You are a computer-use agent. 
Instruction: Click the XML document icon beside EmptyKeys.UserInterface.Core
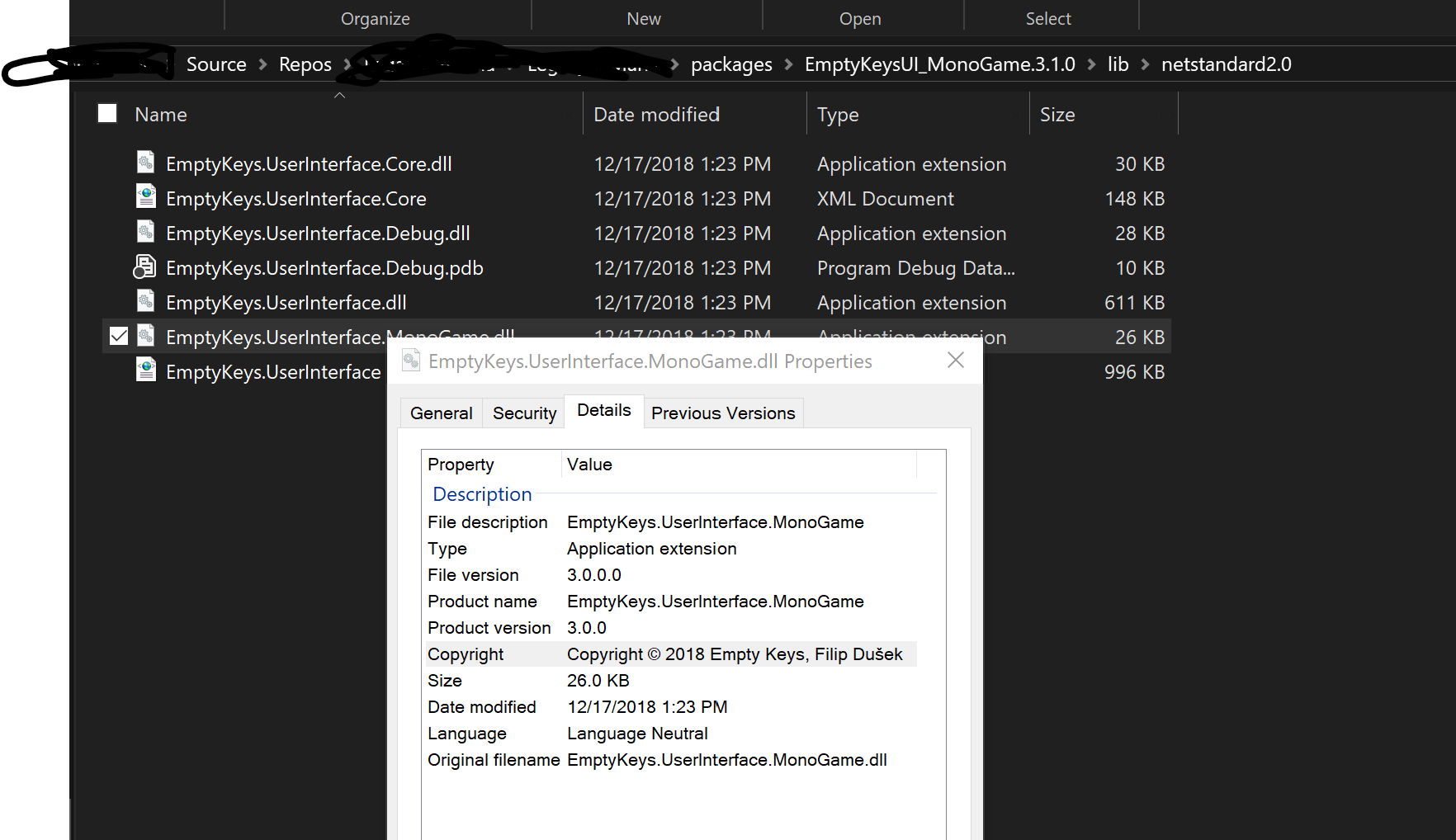click(x=145, y=197)
